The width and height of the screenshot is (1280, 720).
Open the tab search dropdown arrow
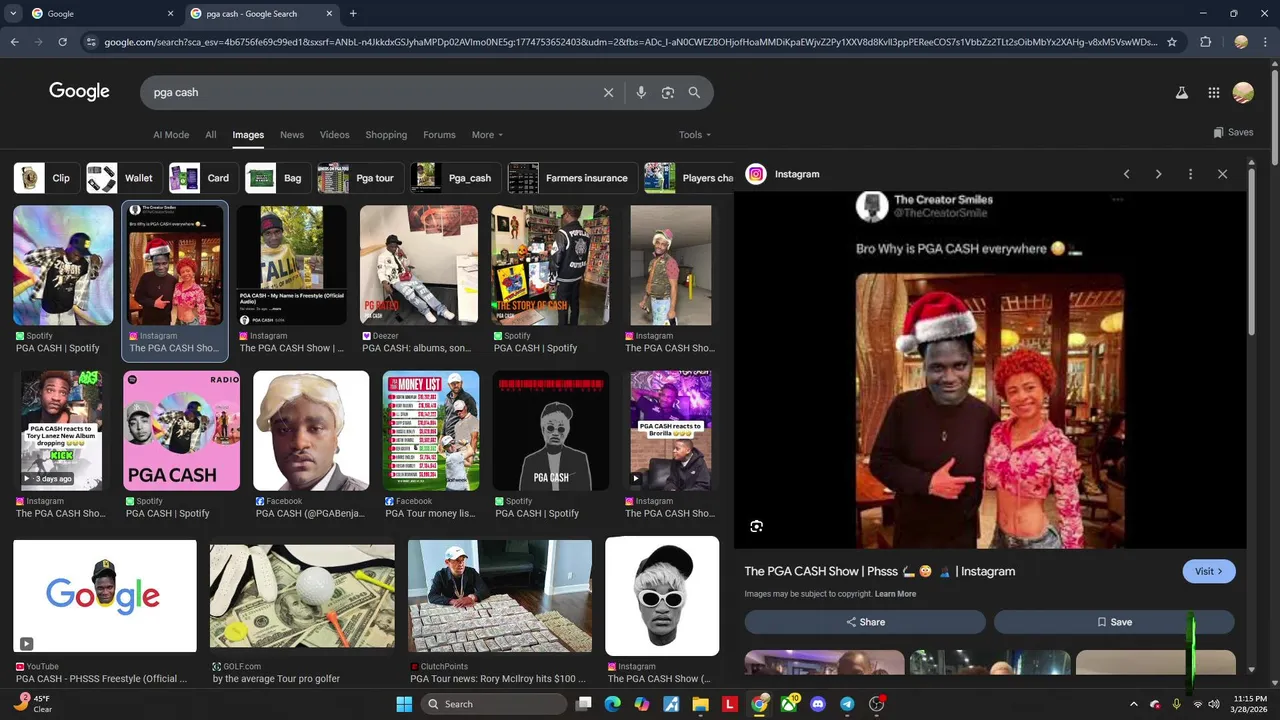(13, 14)
